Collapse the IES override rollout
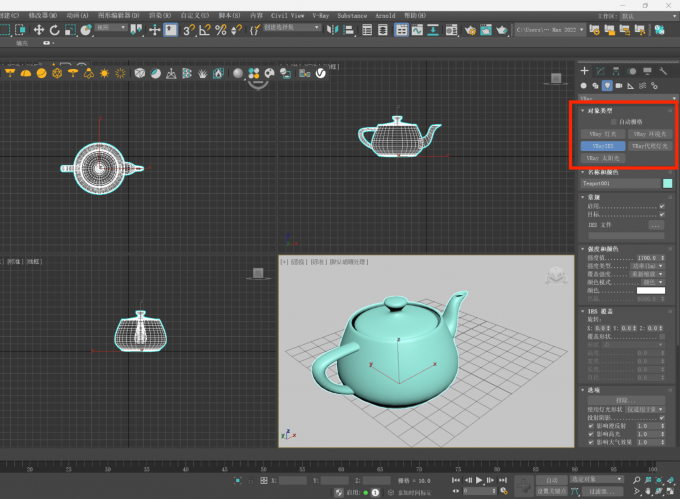This screenshot has height=499, width=680. 583,311
